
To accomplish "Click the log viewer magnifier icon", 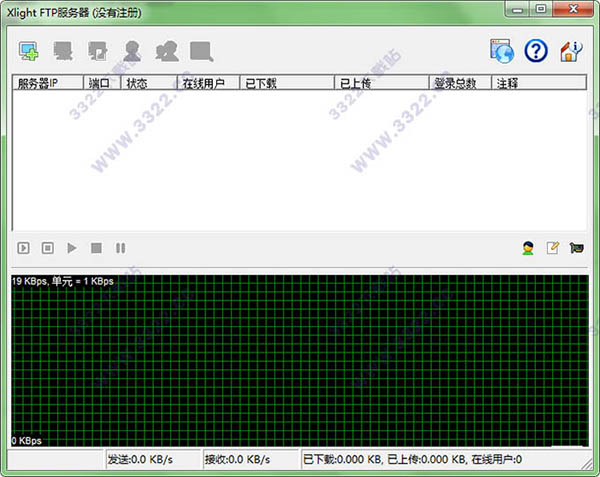I will click(202, 51).
